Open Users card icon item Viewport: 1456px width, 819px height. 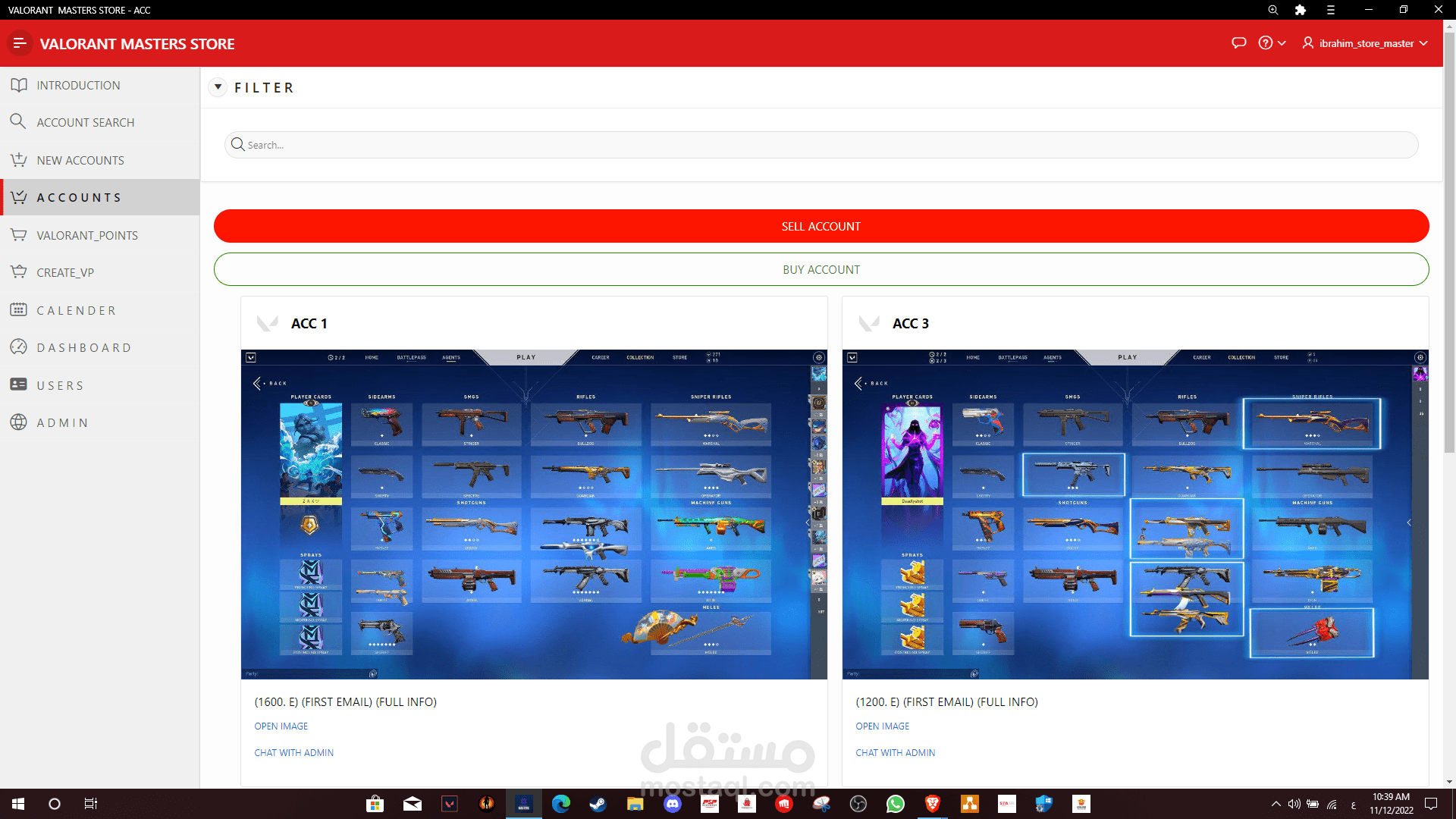pyautogui.click(x=60, y=385)
